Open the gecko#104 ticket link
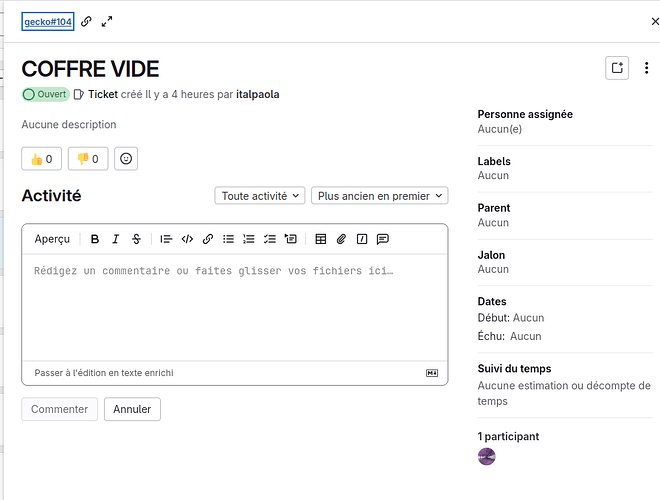Viewport: 660px width, 500px height. pos(47,21)
